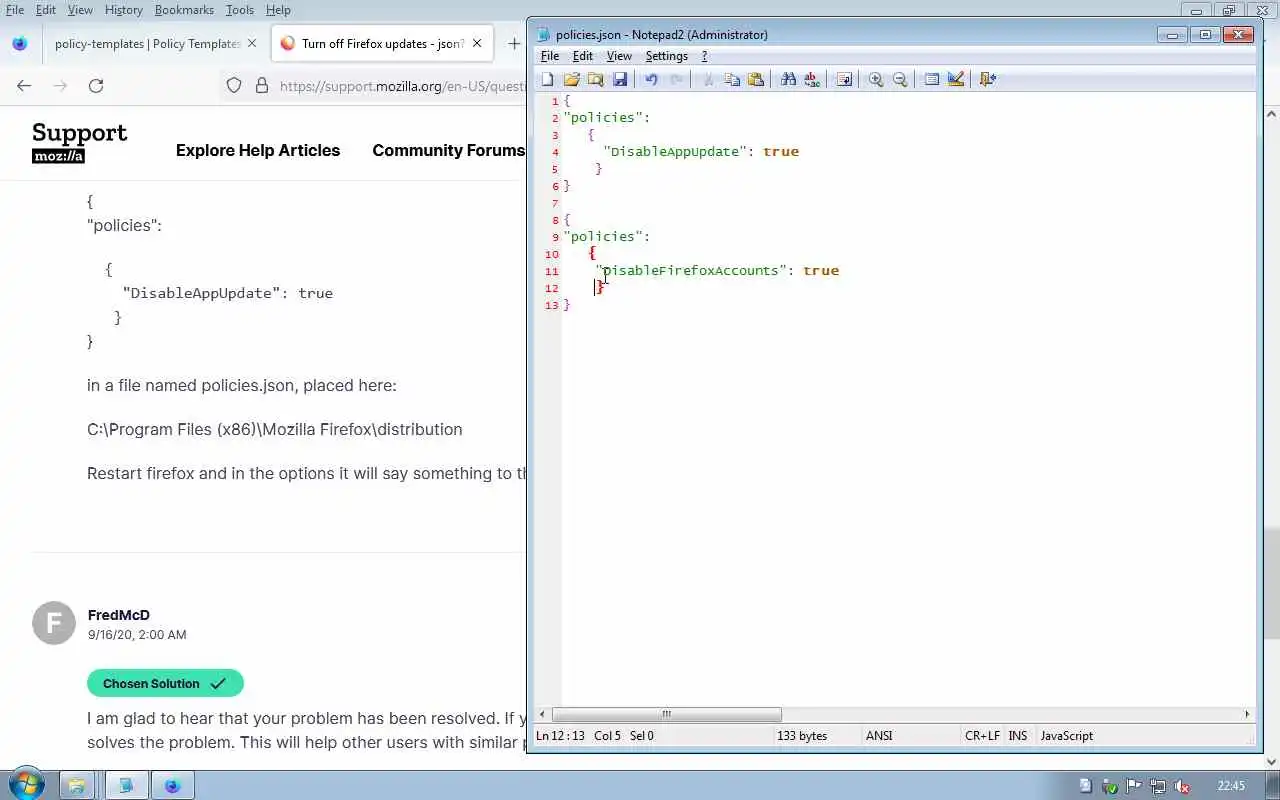Toggle word wrap icon in Notepad2
1280x800 pixels.
coord(844,79)
